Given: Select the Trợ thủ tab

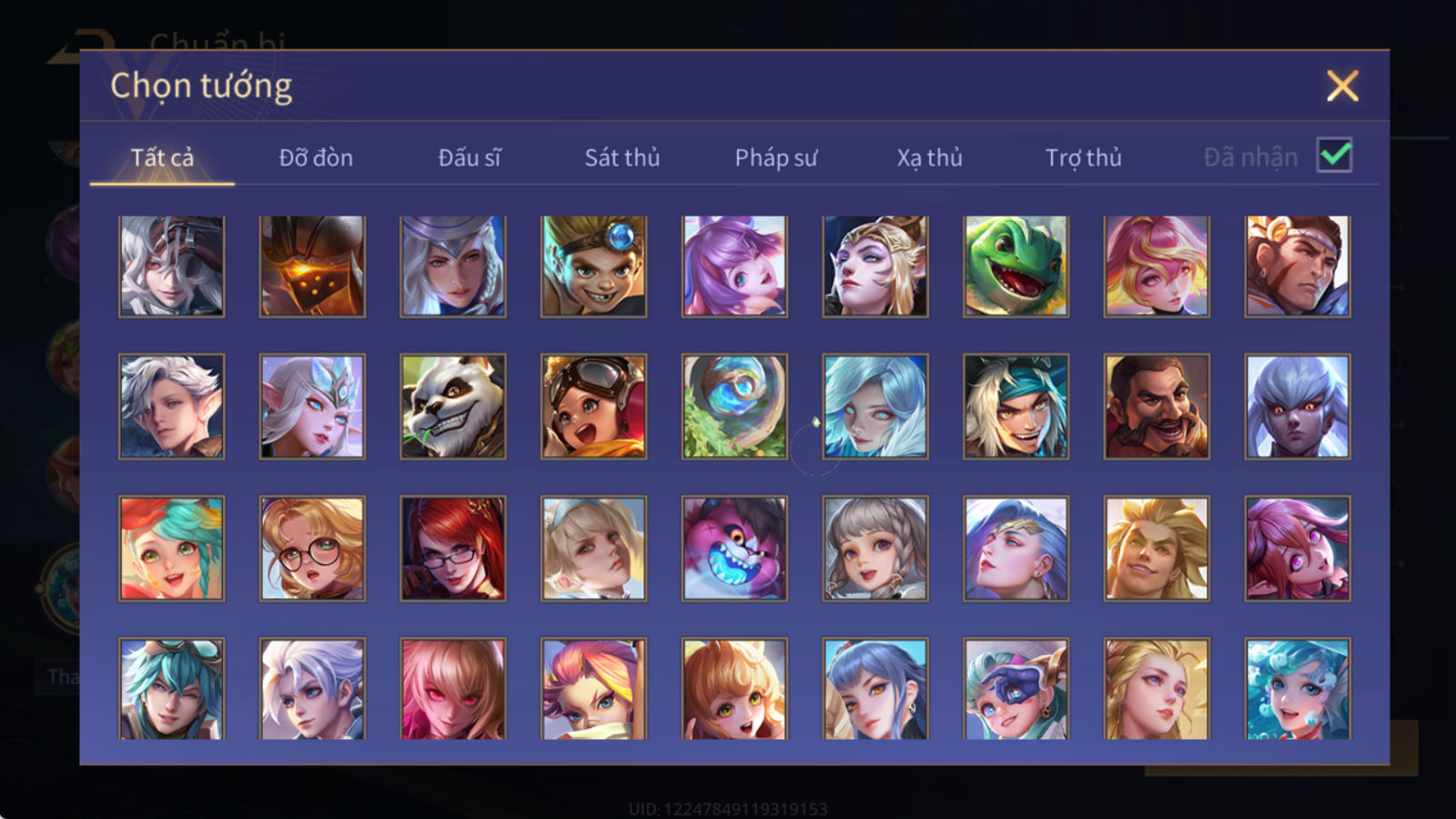Looking at the screenshot, I should click(x=1083, y=157).
